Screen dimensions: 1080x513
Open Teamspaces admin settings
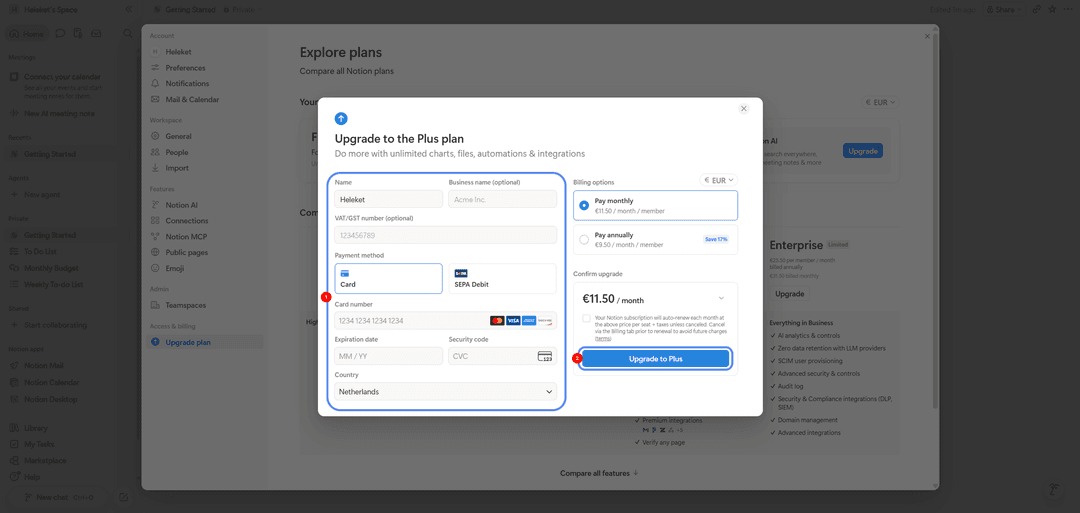click(185, 305)
